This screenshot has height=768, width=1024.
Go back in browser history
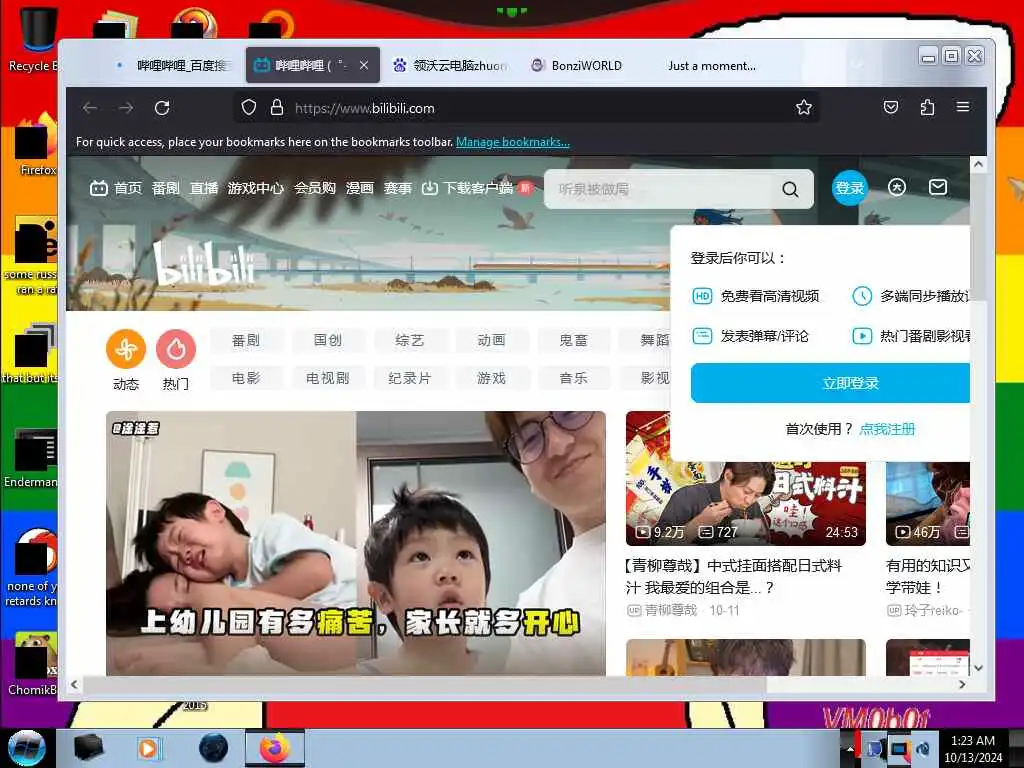tap(90, 108)
